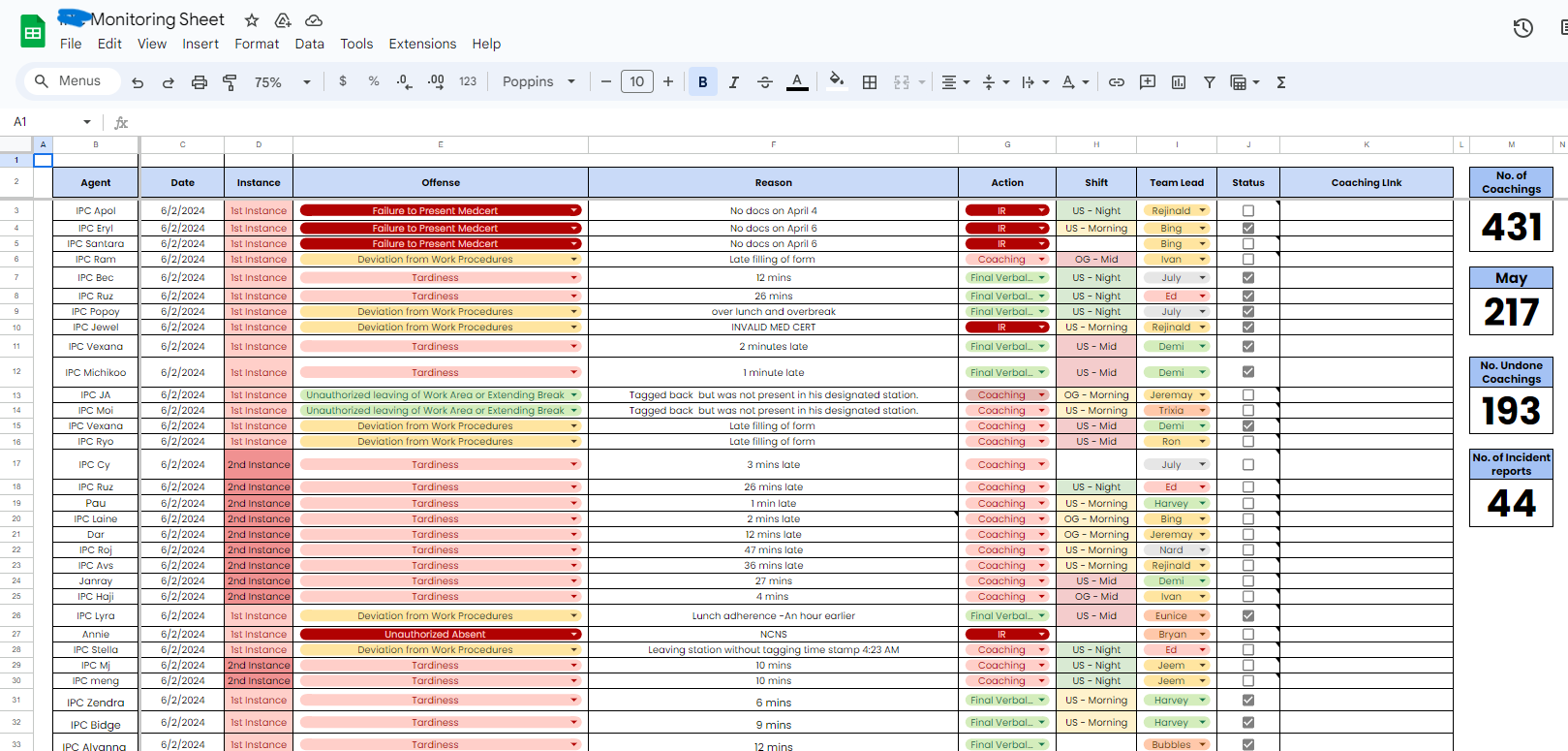The width and height of the screenshot is (1568, 751).
Task: Select the Reason column header cell
Action: point(774,182)
